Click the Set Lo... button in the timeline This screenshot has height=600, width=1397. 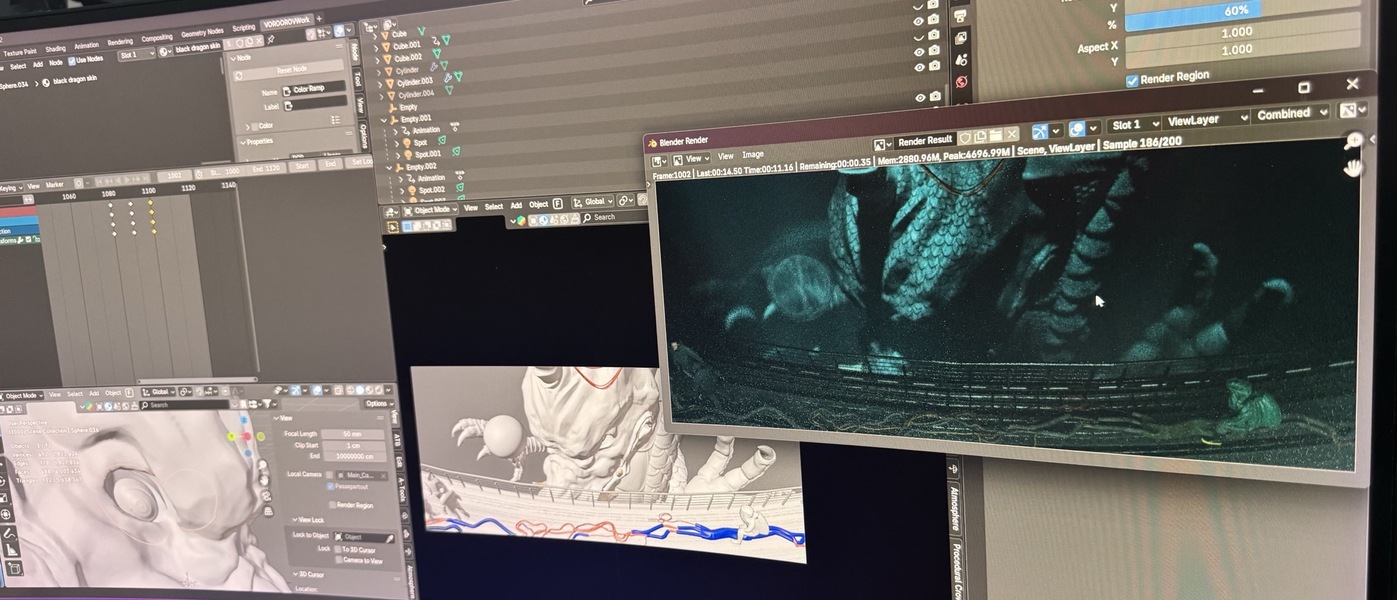pos(360,162)
